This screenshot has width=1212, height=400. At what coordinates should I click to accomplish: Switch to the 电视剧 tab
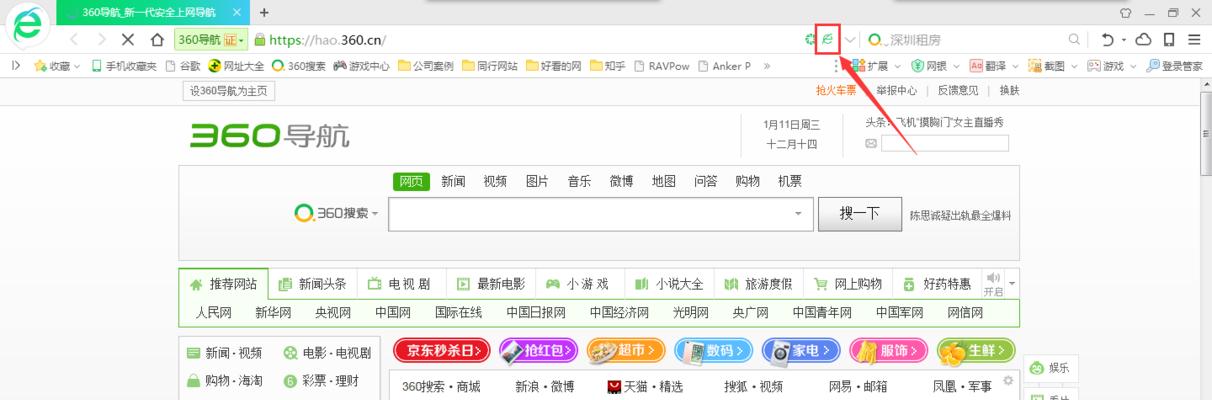[x=402, y=284]
